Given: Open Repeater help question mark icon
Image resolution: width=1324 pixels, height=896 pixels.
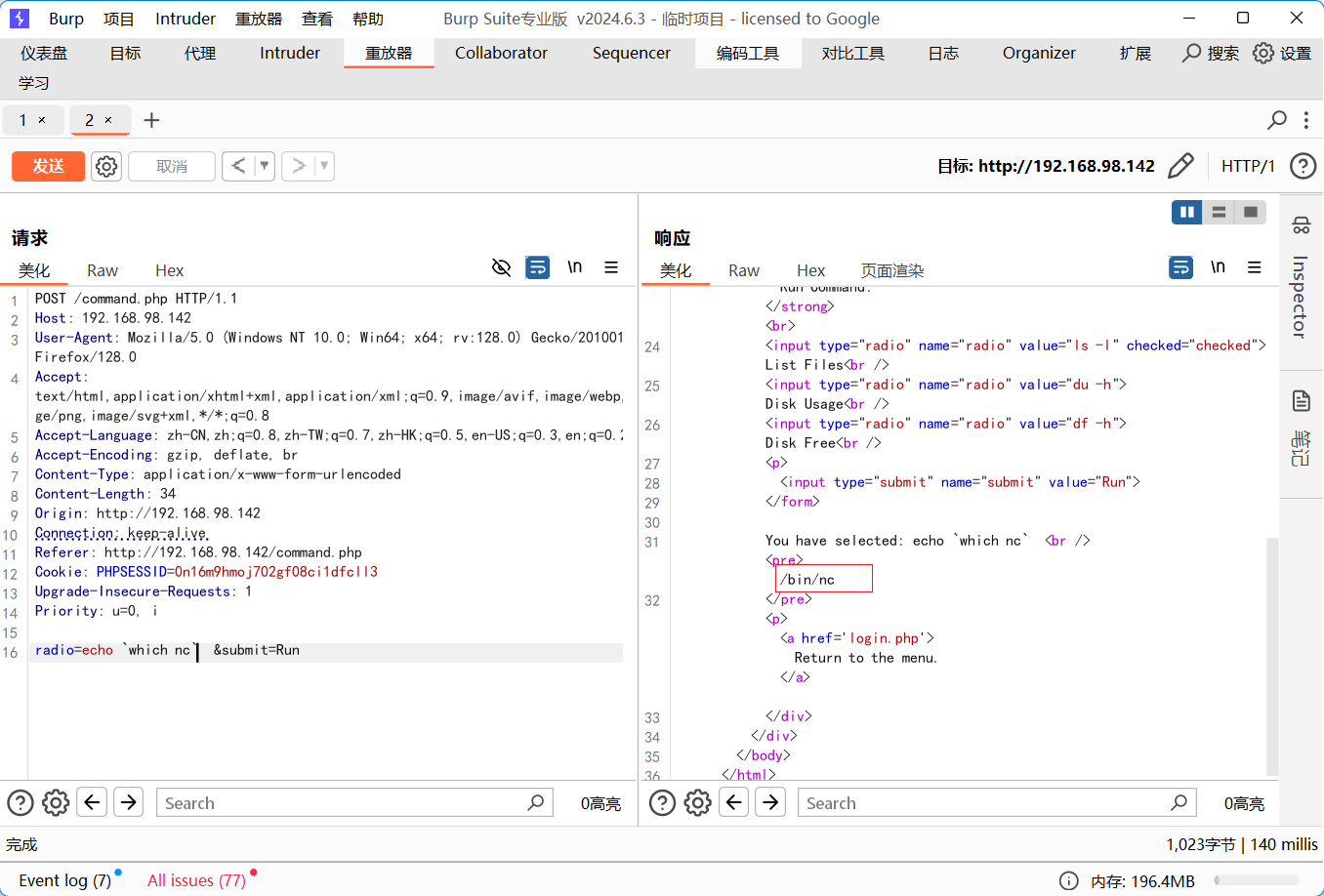Looking at the screenshot, I should click(x=1303, y=166).
